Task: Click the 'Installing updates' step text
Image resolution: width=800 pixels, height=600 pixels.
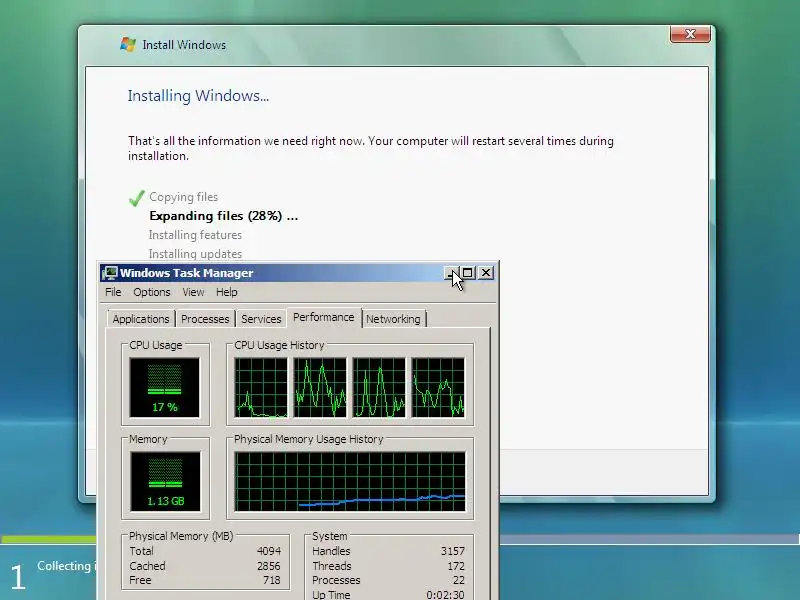Action: coord(195,254)
